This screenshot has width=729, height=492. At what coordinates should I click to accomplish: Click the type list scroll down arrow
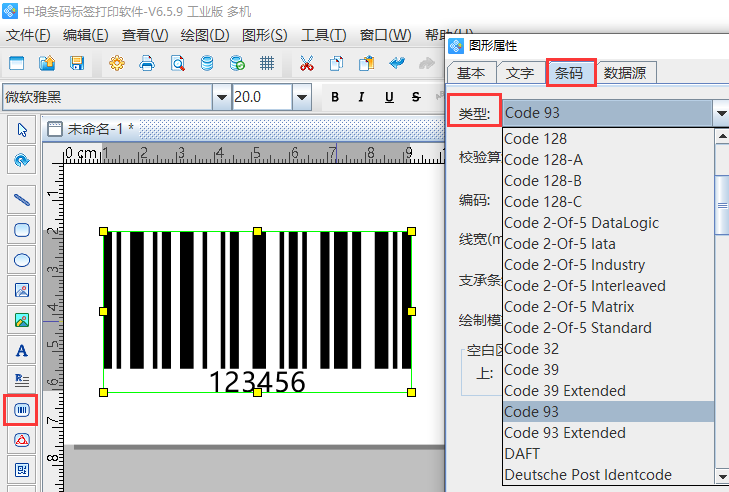pyautogui.click(x=722, y=477)
